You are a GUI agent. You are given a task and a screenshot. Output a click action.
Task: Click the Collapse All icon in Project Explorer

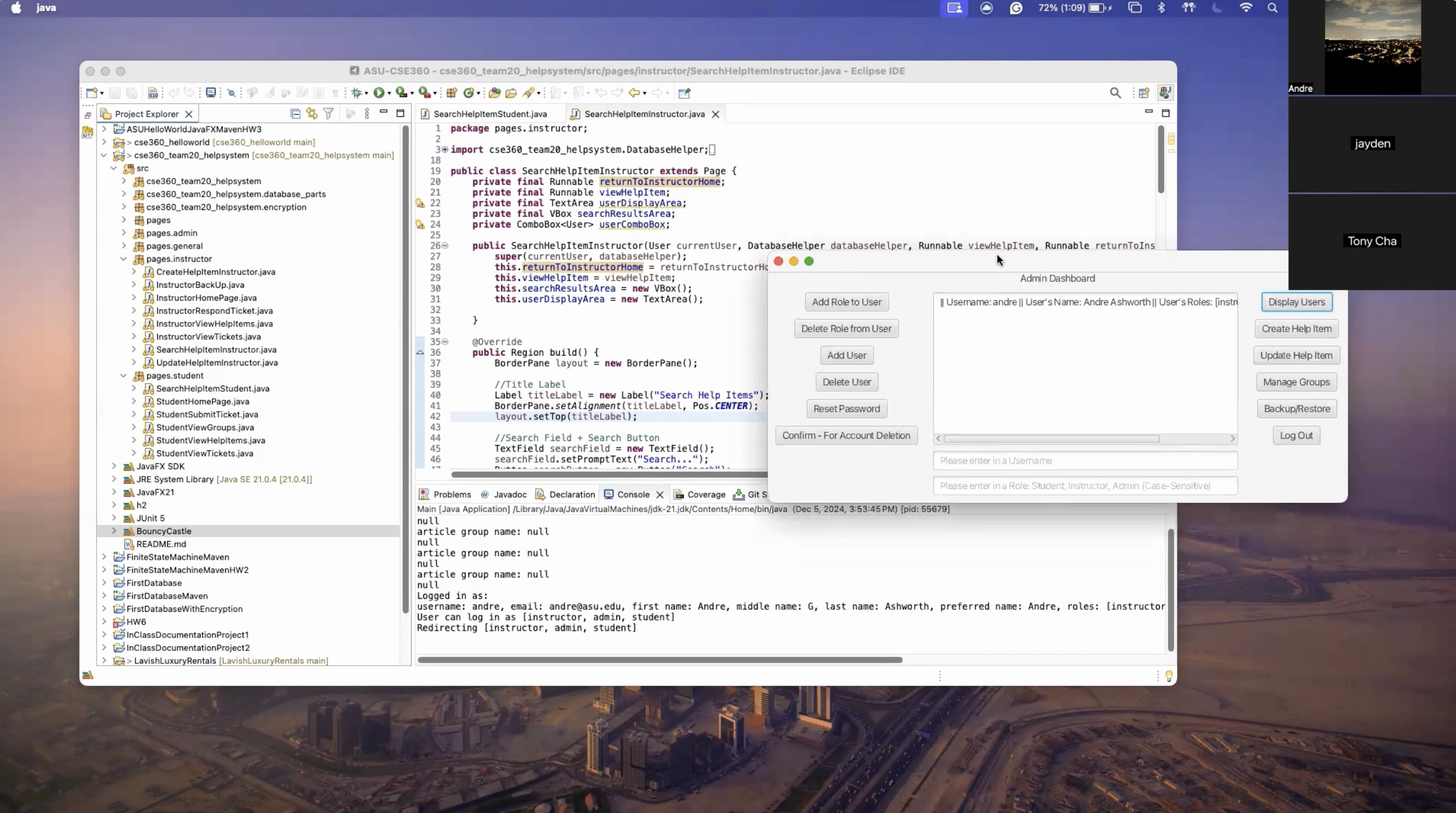(295, 114)
